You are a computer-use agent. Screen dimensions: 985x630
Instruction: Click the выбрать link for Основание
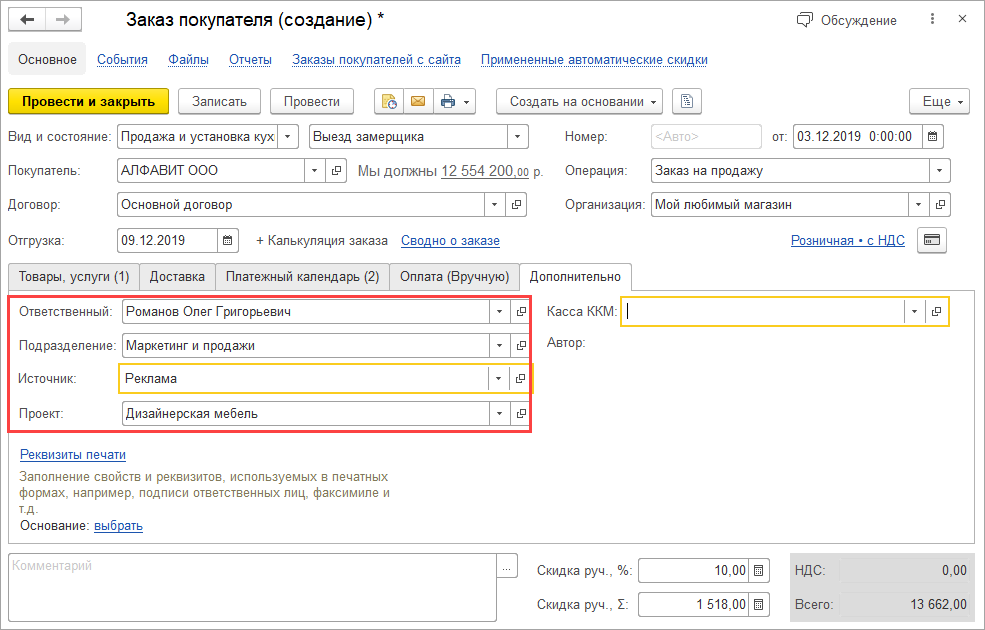[119, 526]
